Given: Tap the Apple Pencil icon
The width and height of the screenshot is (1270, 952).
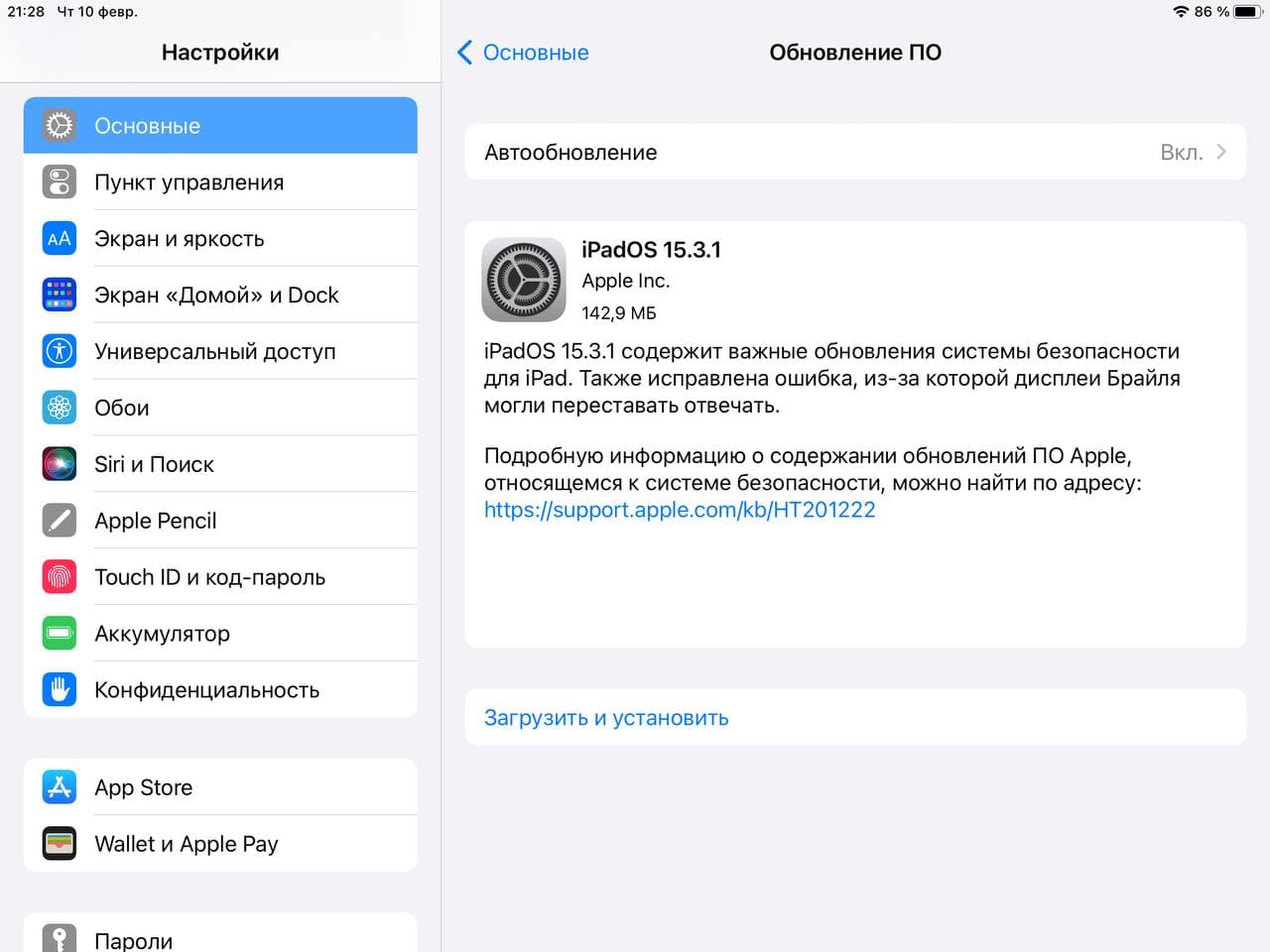Looking at the screenshot, I should point(60,521).
